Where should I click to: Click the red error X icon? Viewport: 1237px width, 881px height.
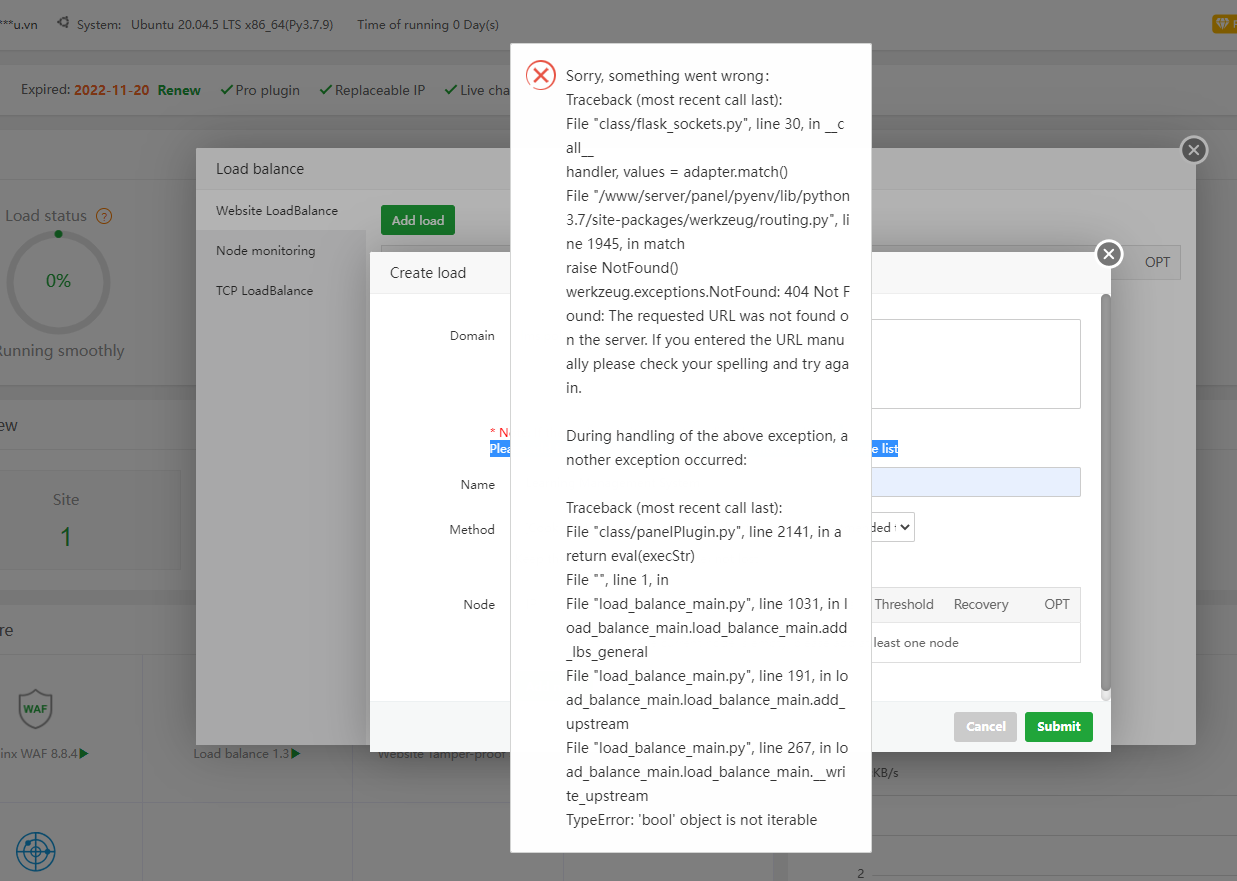click(x=541, y=75)
